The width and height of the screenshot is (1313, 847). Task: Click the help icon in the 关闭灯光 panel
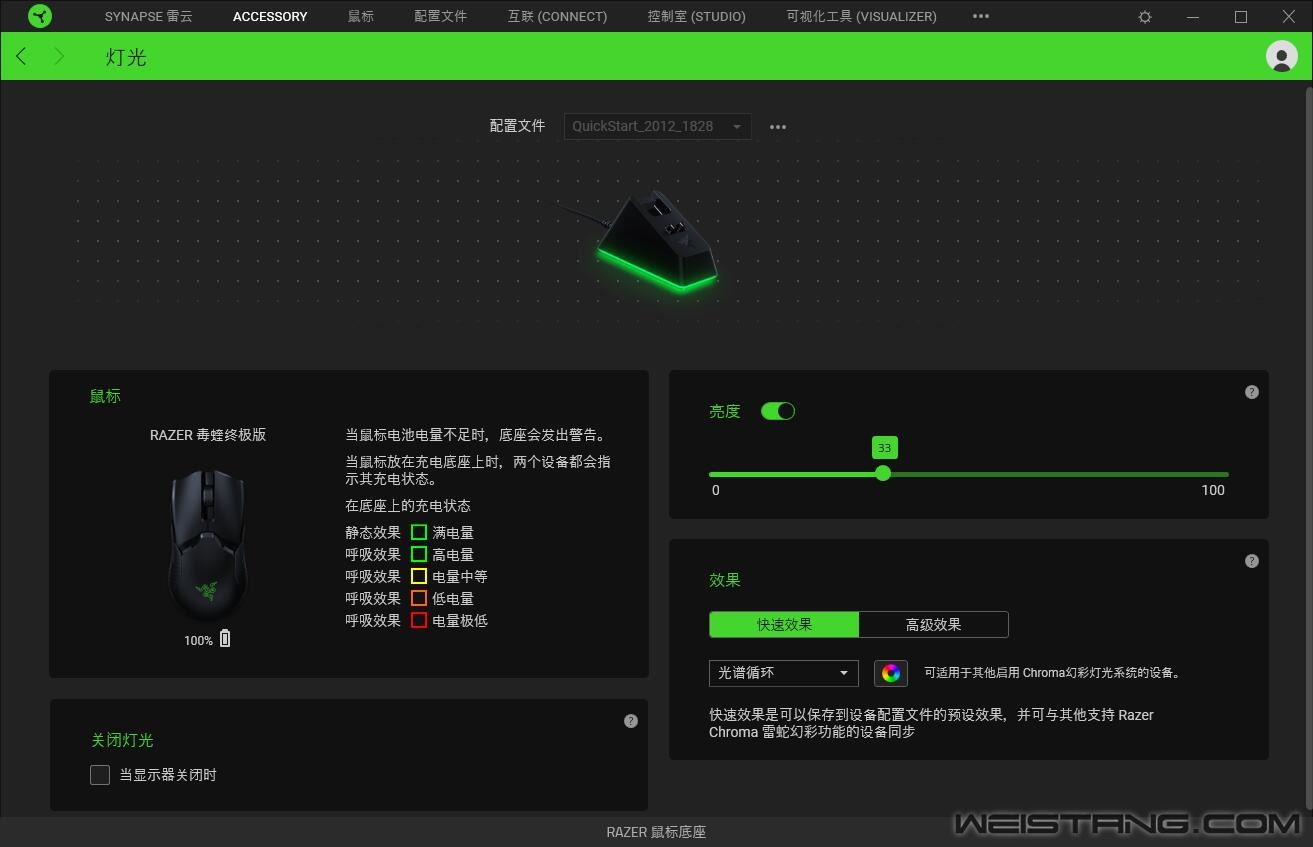point(630,721)
